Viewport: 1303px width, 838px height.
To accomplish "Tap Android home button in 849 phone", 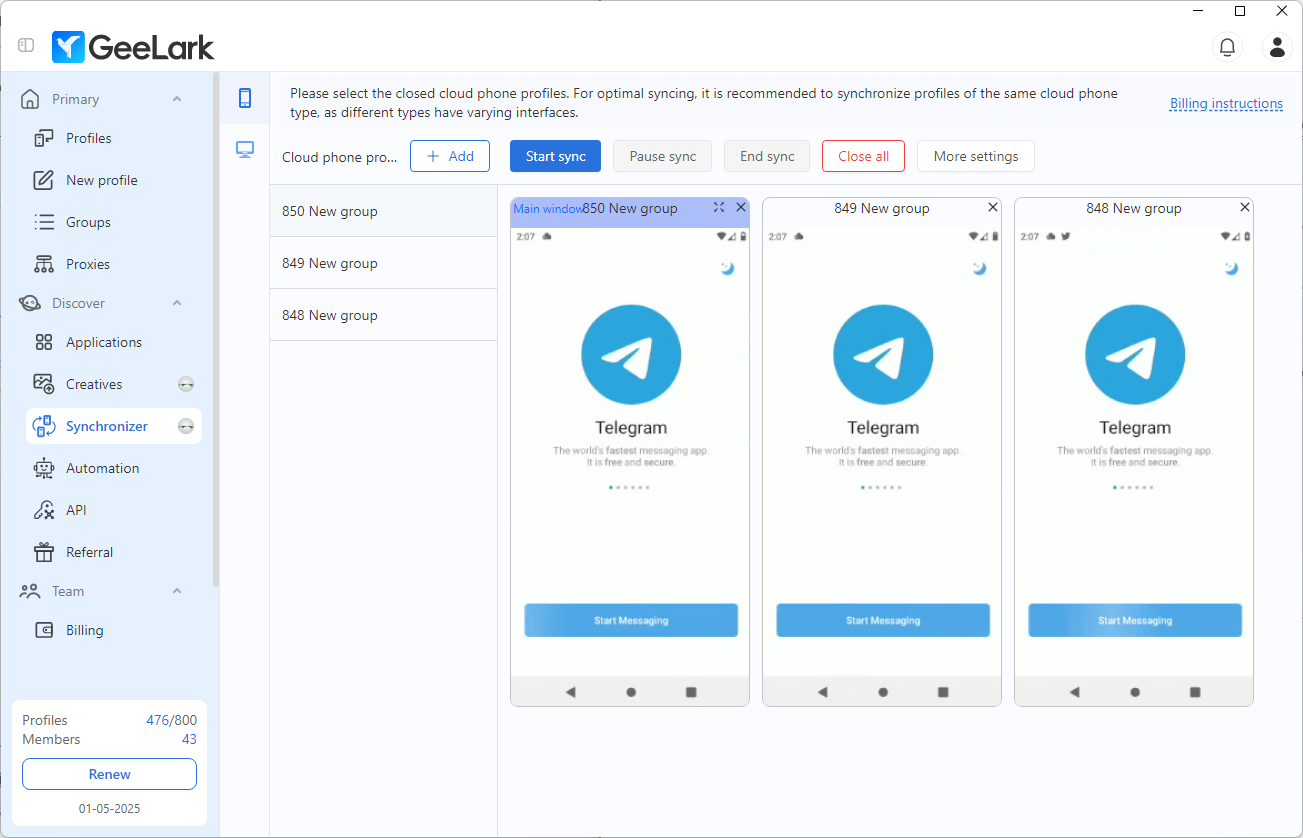I will (x=883, y=692).
